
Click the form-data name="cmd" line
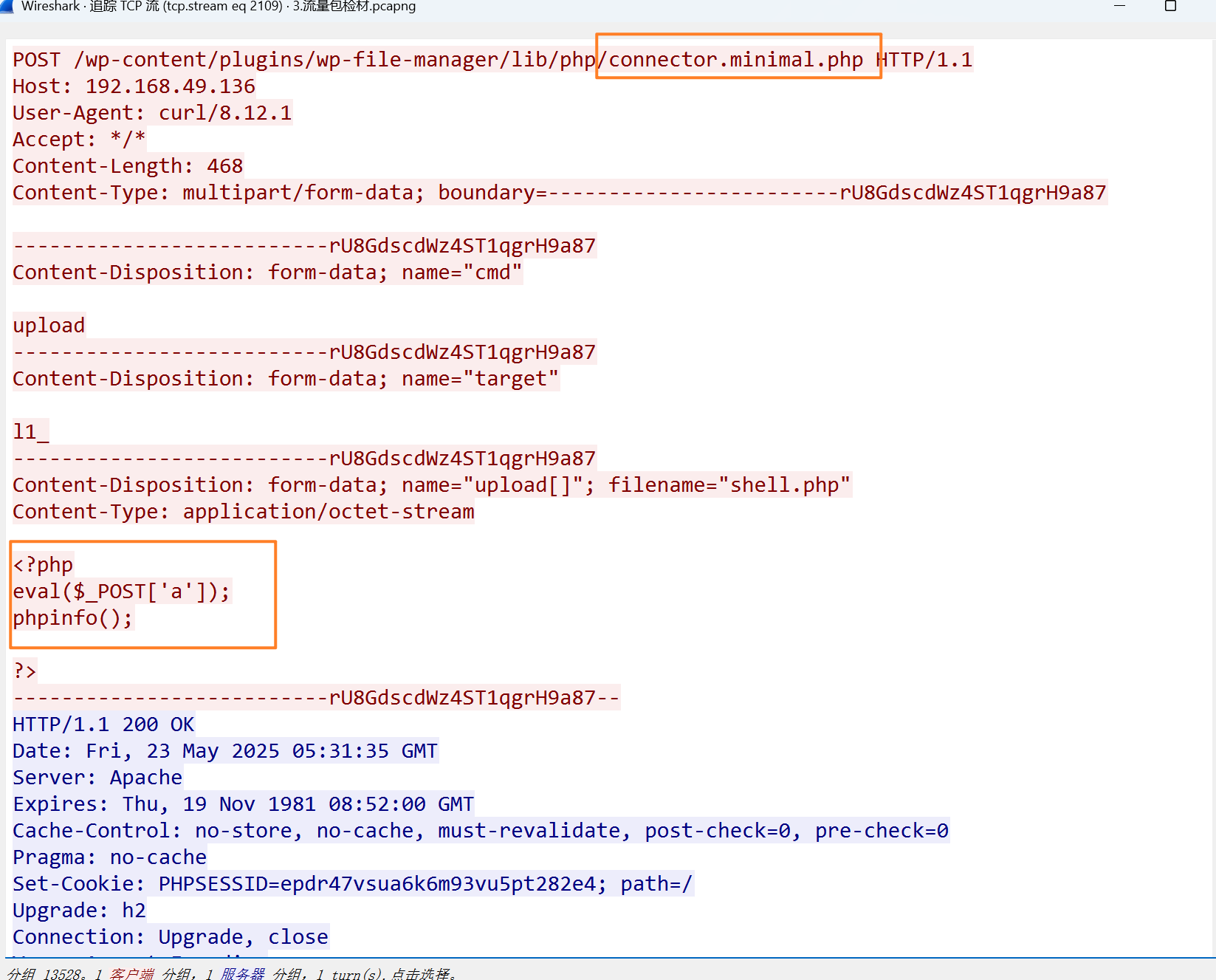(x=267, y=273)
